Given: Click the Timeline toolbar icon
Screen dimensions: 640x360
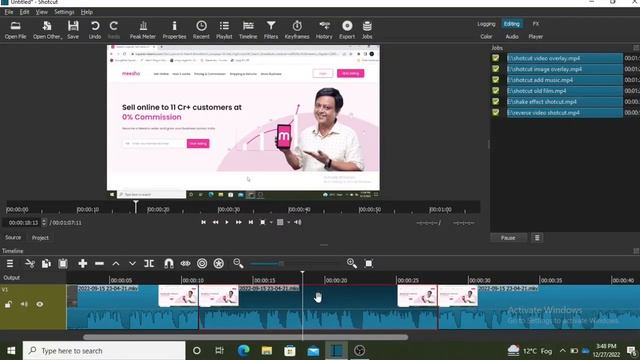Looking at the screenshot, I should coord(248,30).
